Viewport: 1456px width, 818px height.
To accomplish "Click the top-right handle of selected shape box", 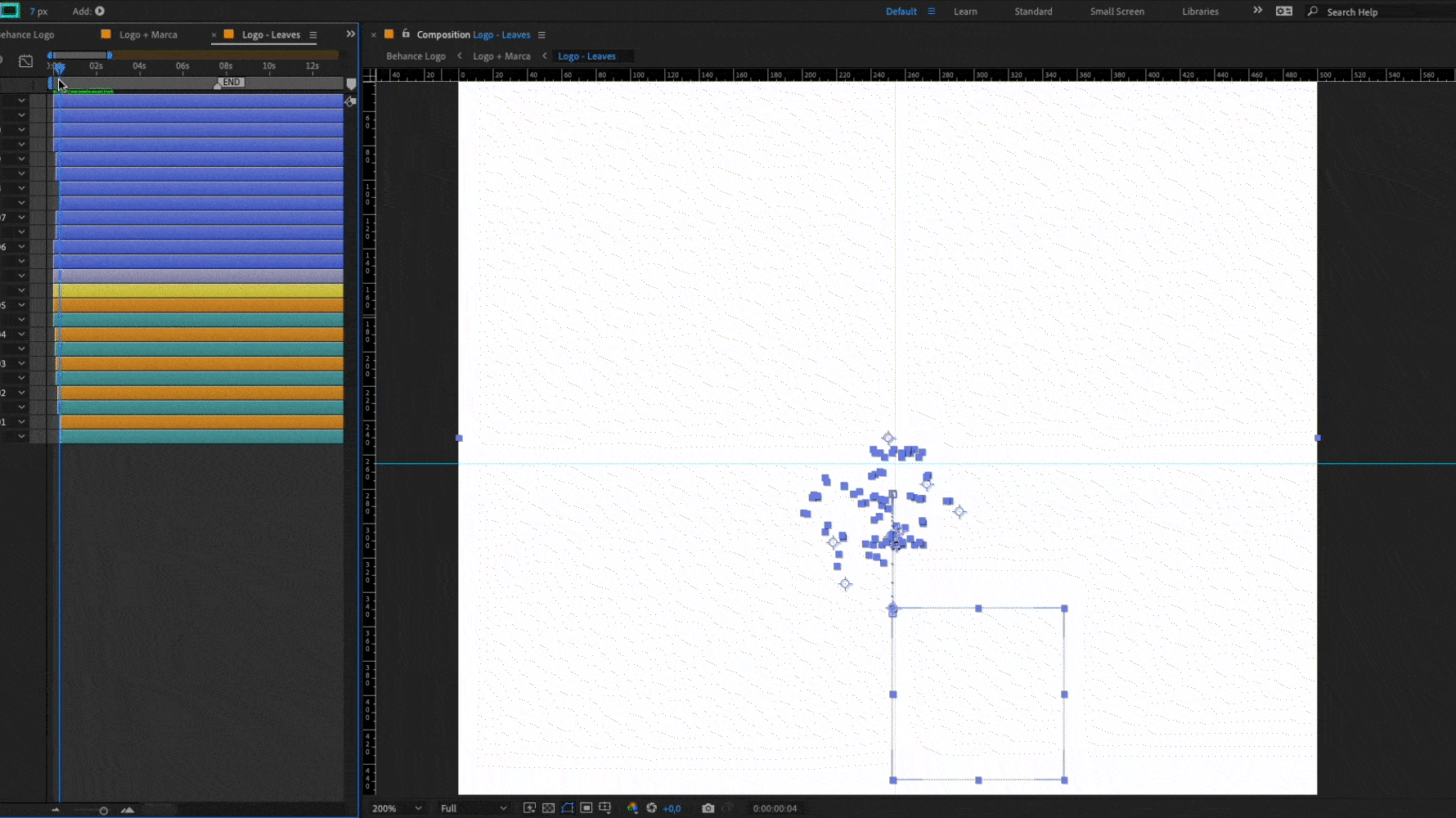I will 1064,609.
